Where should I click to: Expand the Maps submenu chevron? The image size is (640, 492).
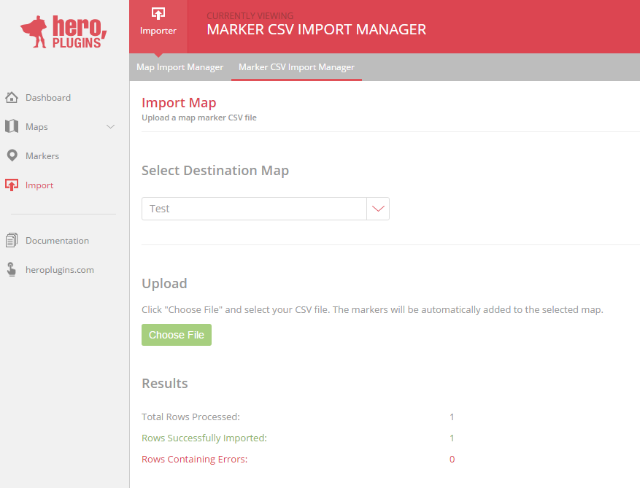click(x=110, y=127)
